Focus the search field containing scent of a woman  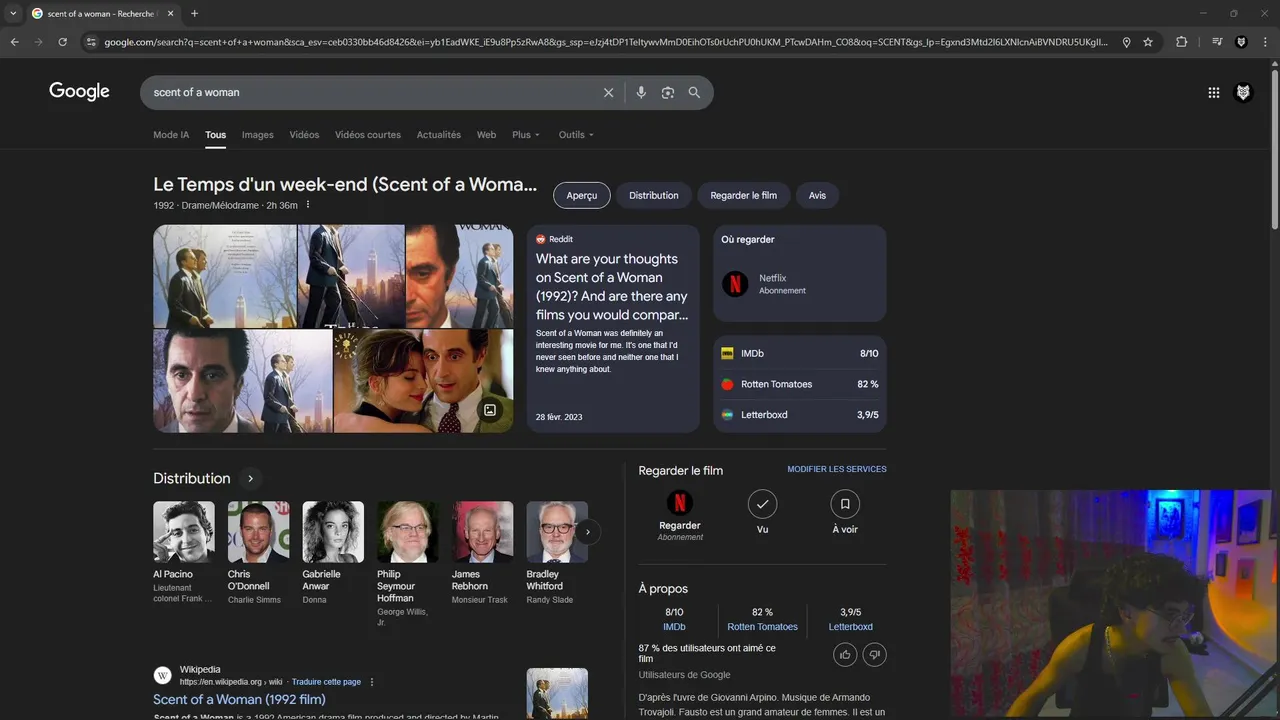[370, 92]
